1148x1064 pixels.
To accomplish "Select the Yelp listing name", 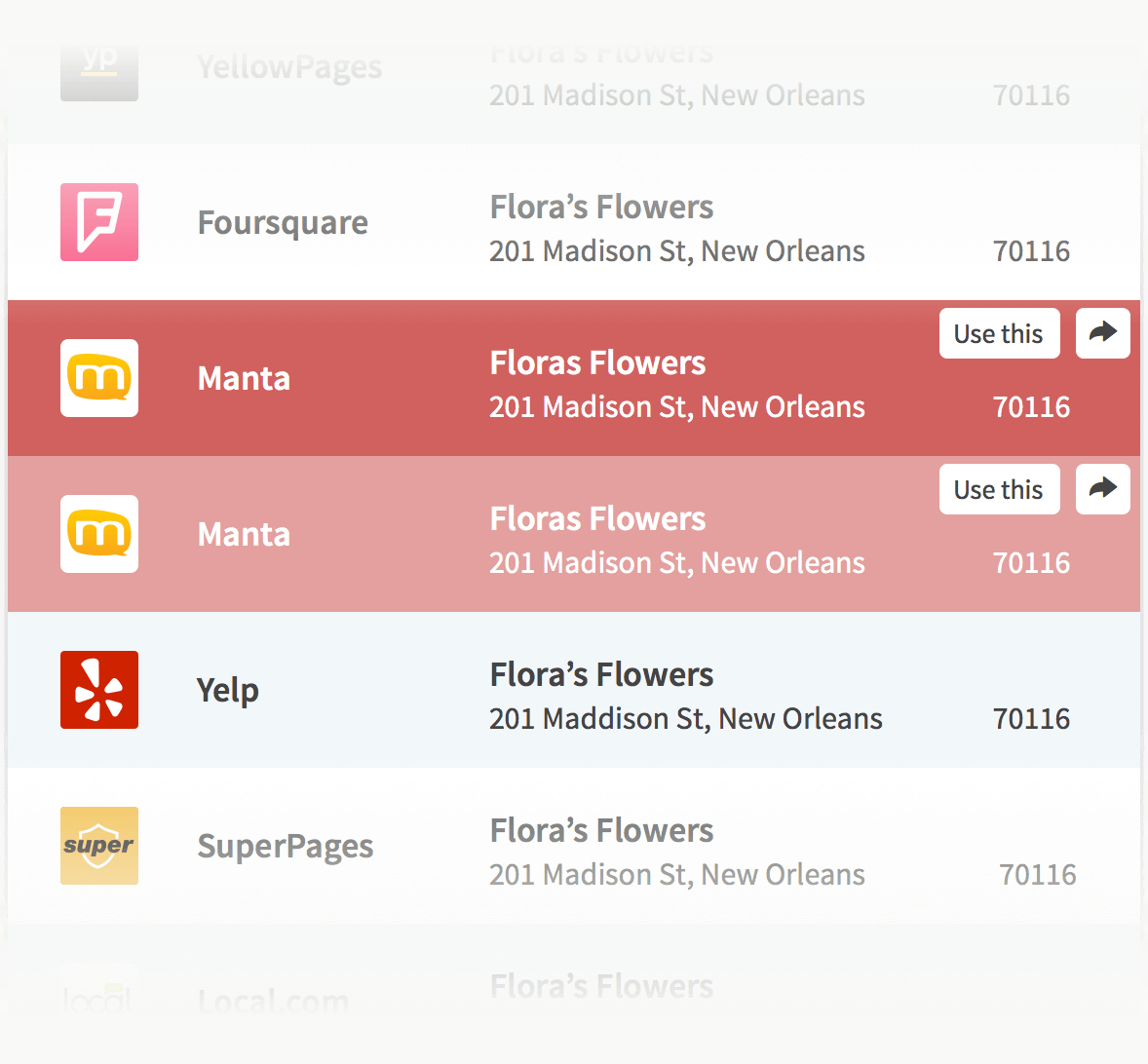I will pos(228,690).
